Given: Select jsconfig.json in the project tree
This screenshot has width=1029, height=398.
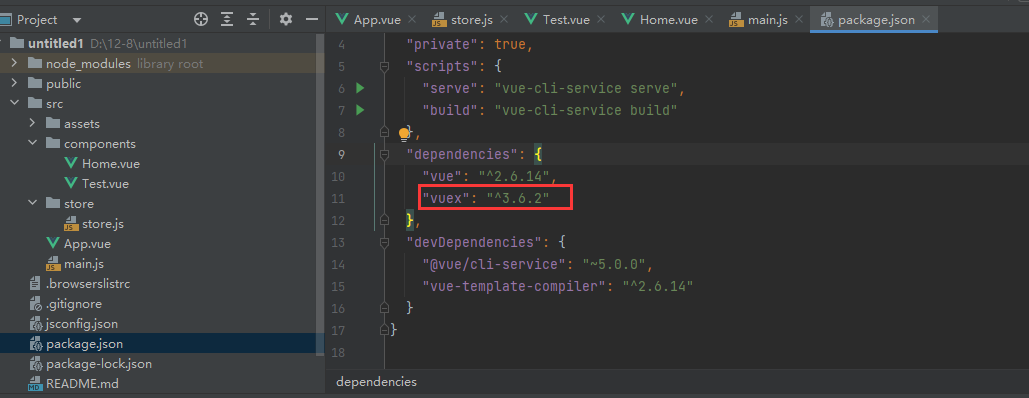Looking at the screenshot, I should pos(82,324).
